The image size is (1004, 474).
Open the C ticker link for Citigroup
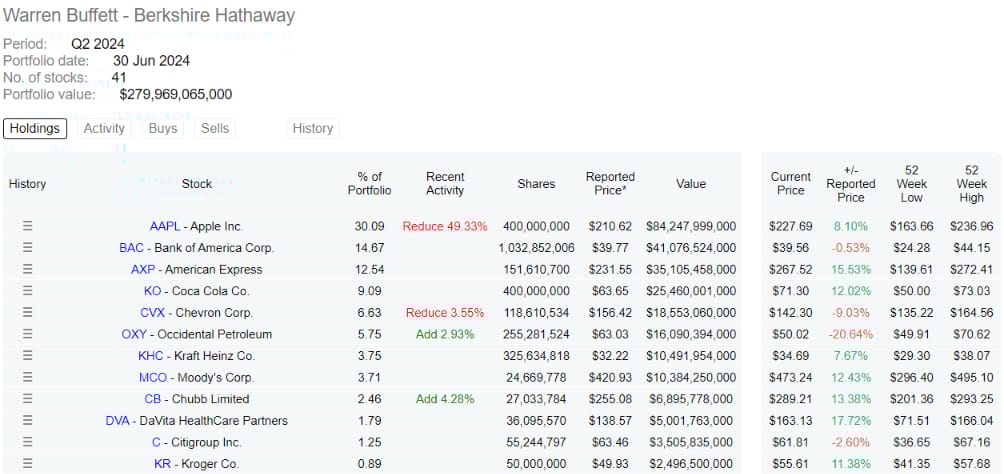point(156,443)
